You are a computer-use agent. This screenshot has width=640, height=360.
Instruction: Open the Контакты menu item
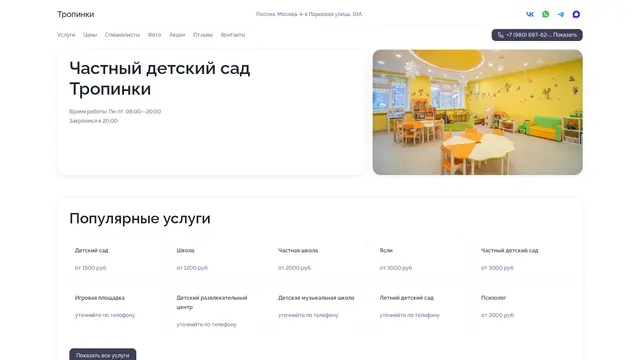tap(233, 35)
